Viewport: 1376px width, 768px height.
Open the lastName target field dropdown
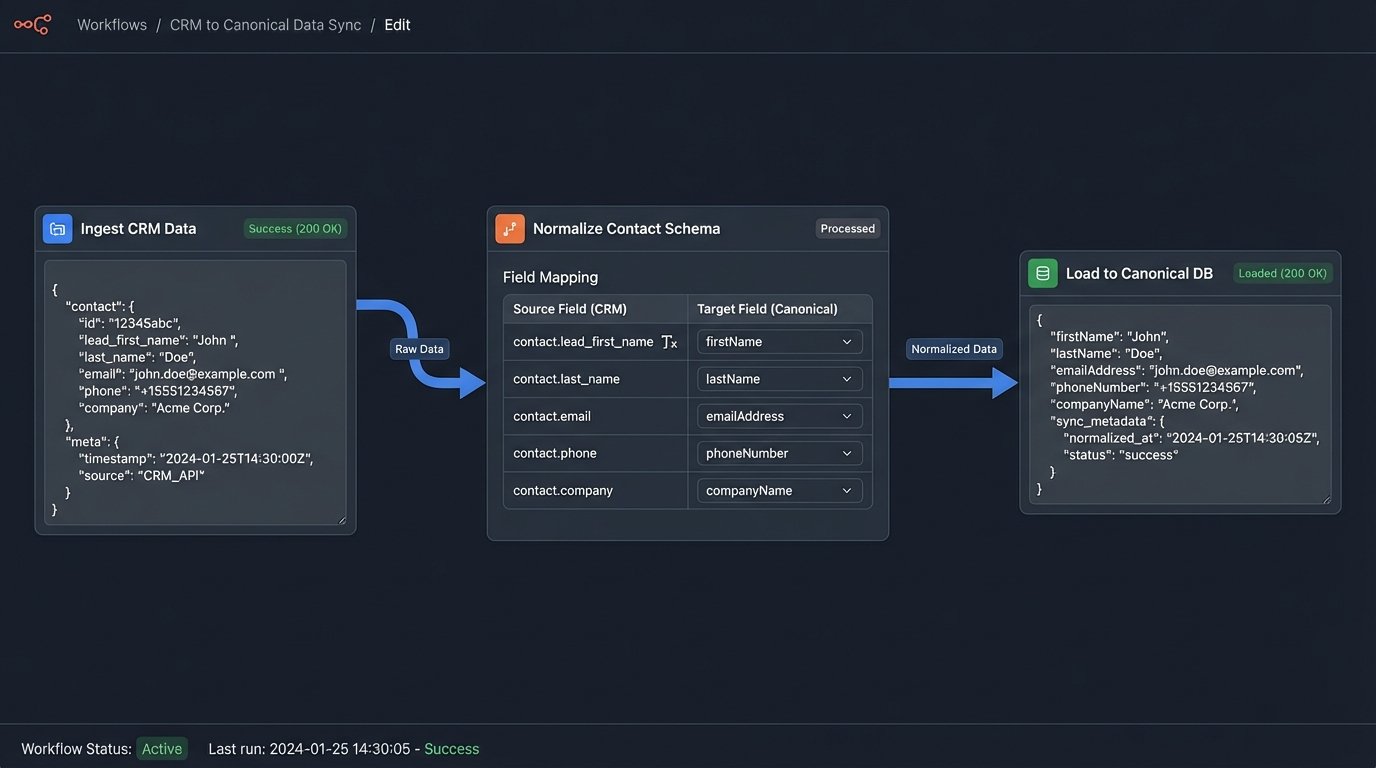coord(779,379)
